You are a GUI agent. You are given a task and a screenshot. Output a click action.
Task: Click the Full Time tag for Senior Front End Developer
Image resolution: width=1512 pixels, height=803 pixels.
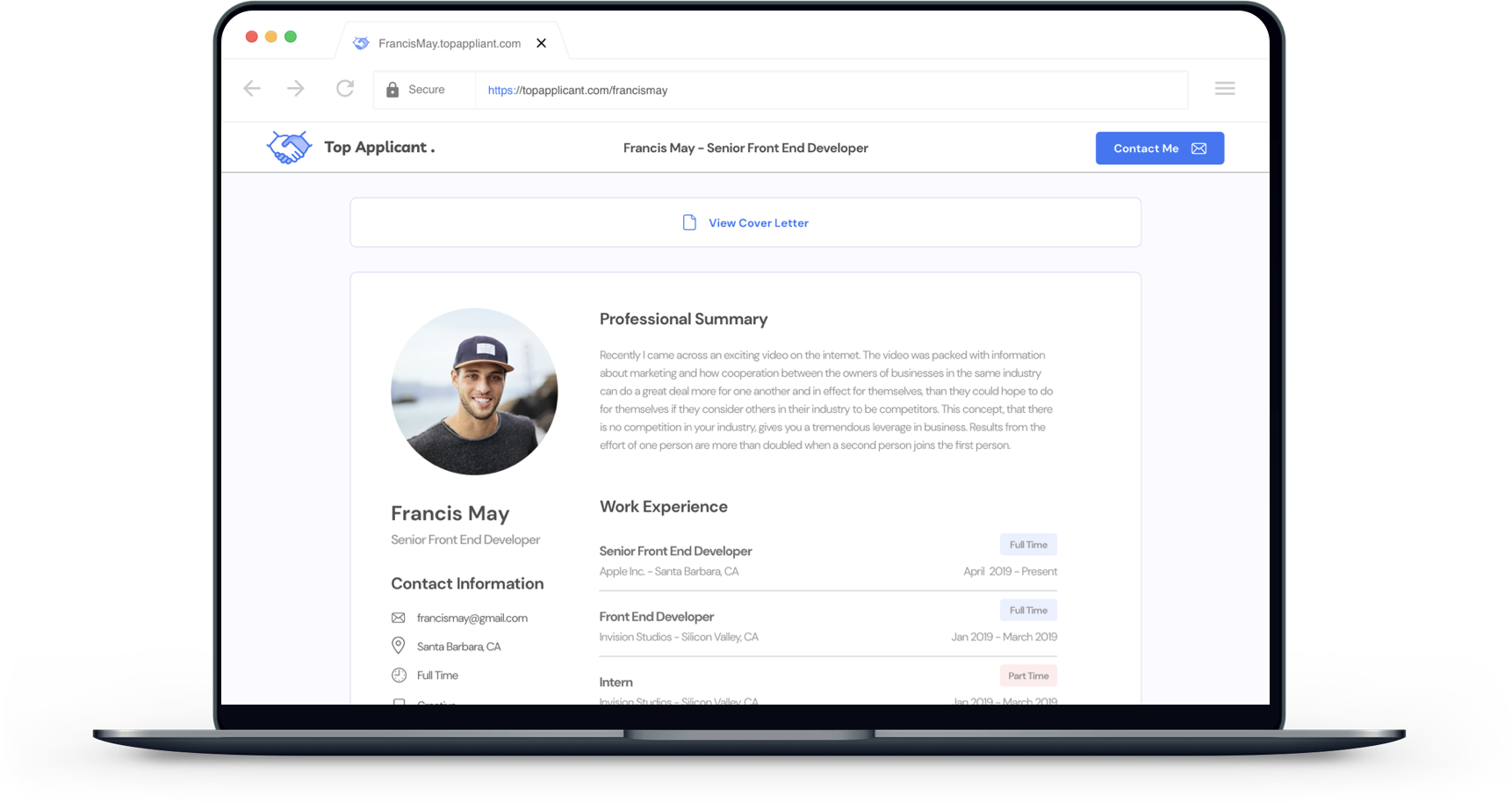click(1028, 545)
